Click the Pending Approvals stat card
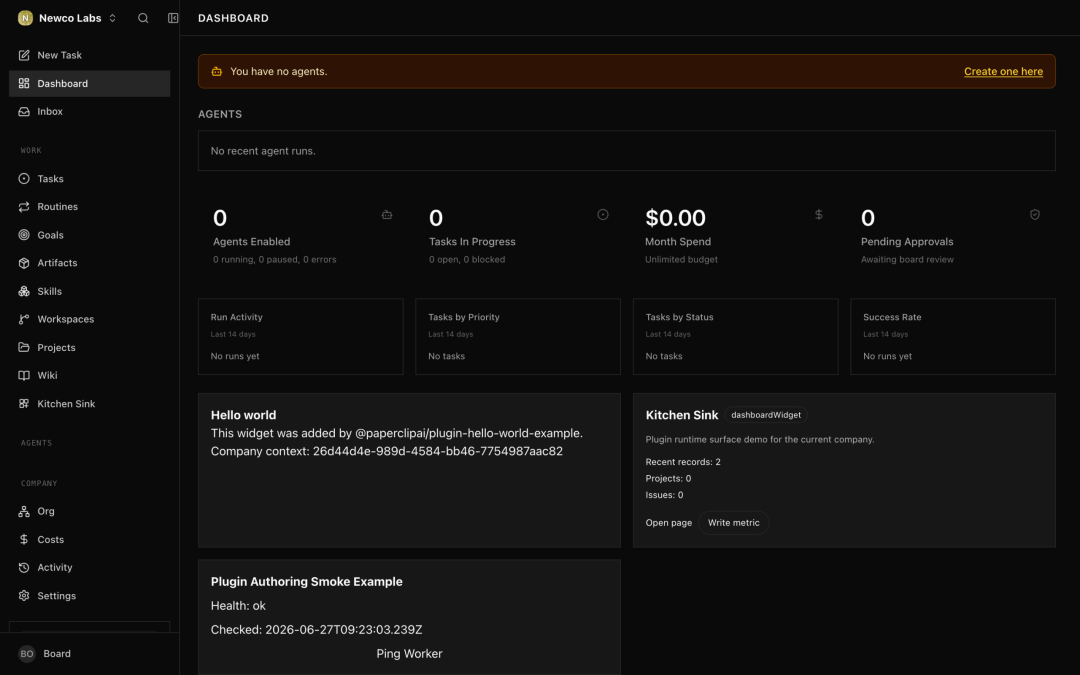Image resolution: width=1080 pixels, height=675 pixels. [951, 236]
